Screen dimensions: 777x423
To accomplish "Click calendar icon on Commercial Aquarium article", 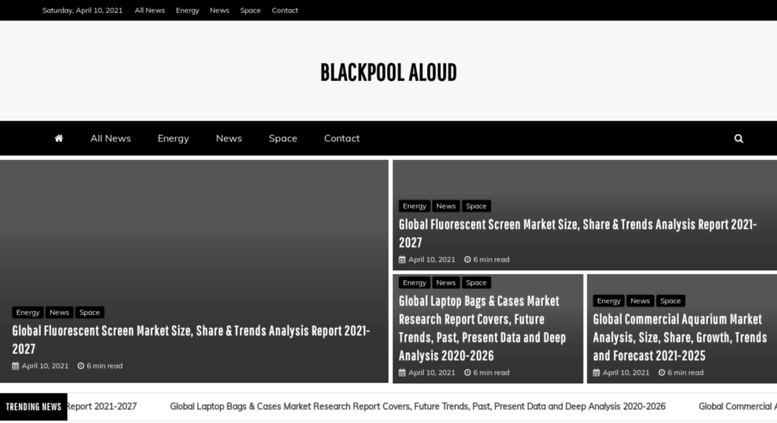I will (596, 372).
